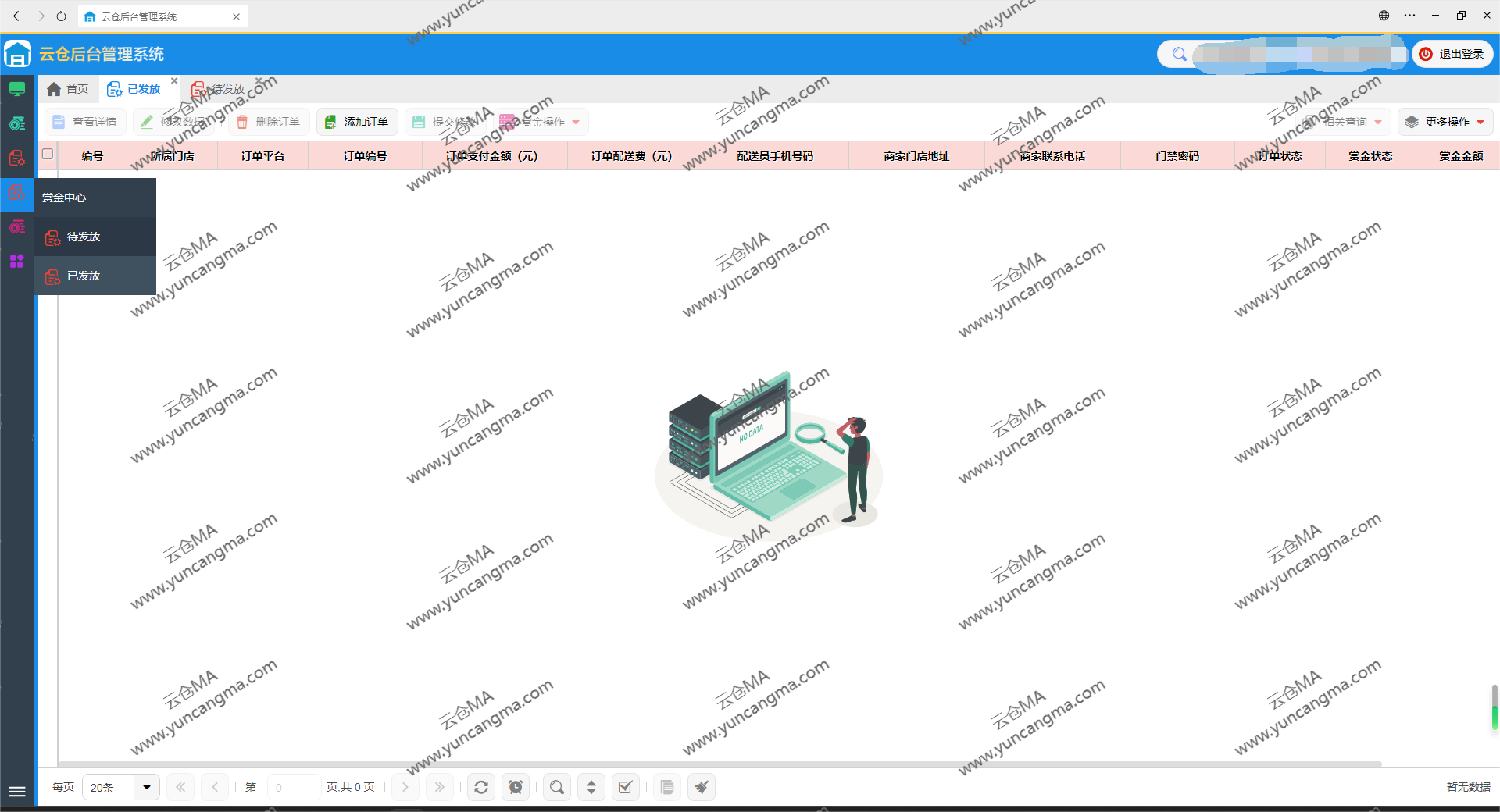Go to first page double-left arrows
The height and width of the screenshot is (812, 1500).
(x=180, y=787)
